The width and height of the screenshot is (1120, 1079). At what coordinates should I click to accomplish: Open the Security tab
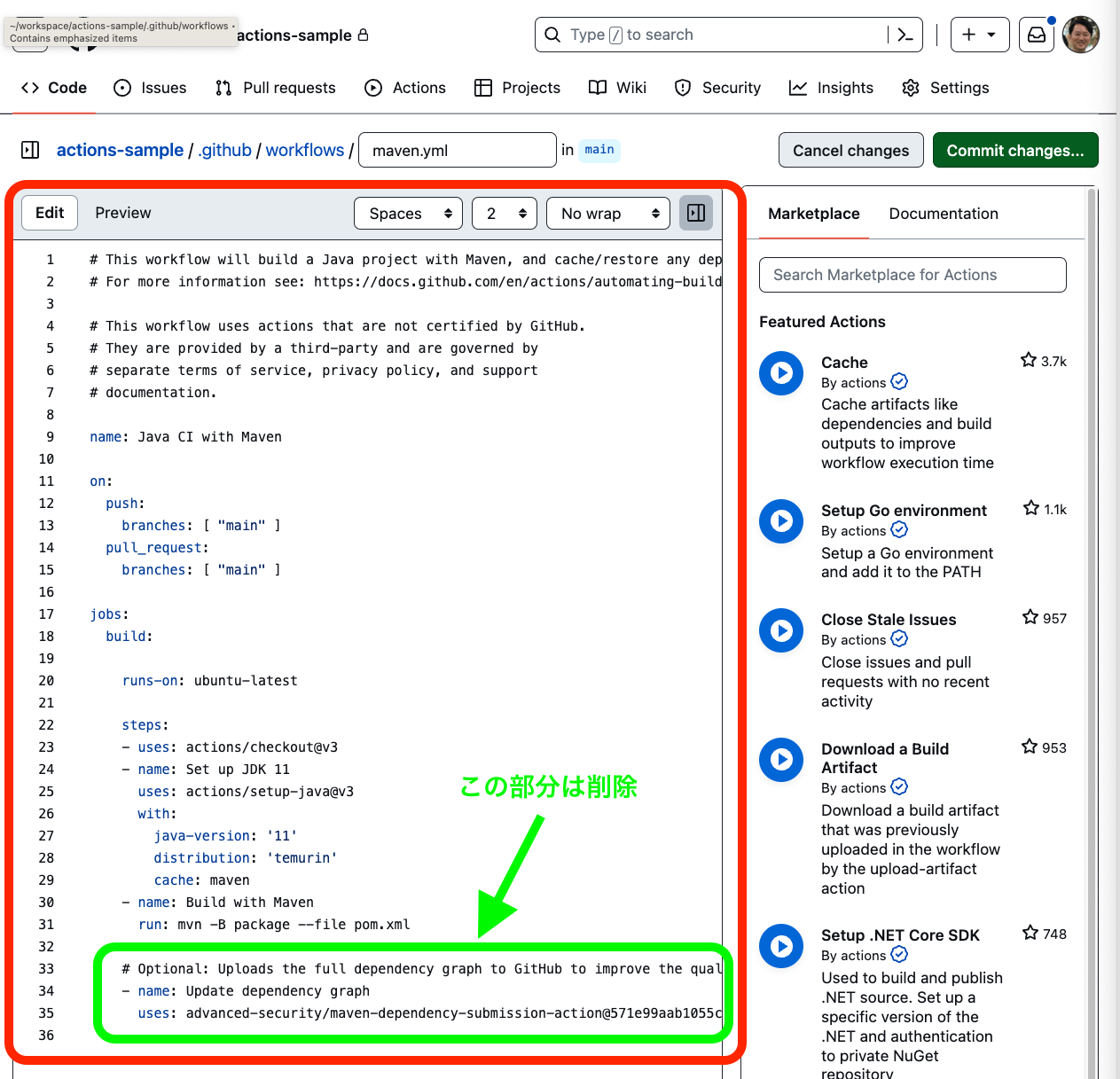717,88
